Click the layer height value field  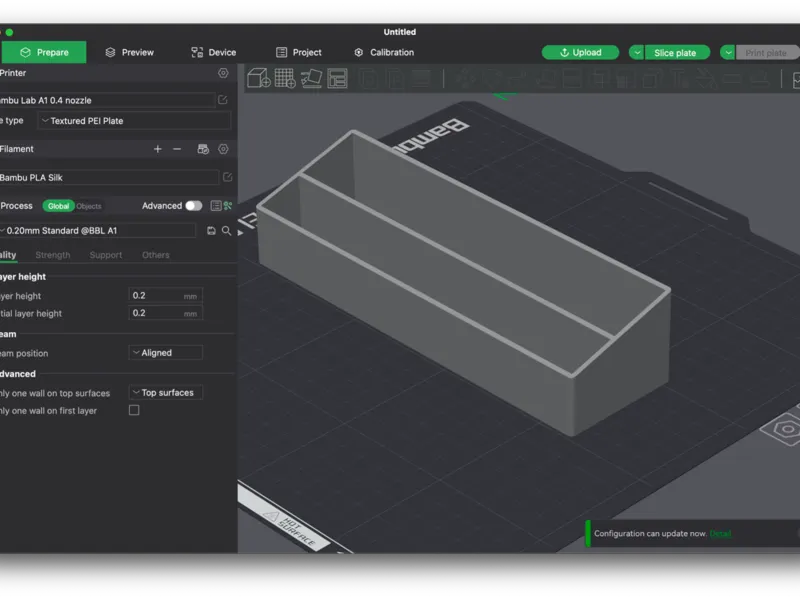(165, 295)
